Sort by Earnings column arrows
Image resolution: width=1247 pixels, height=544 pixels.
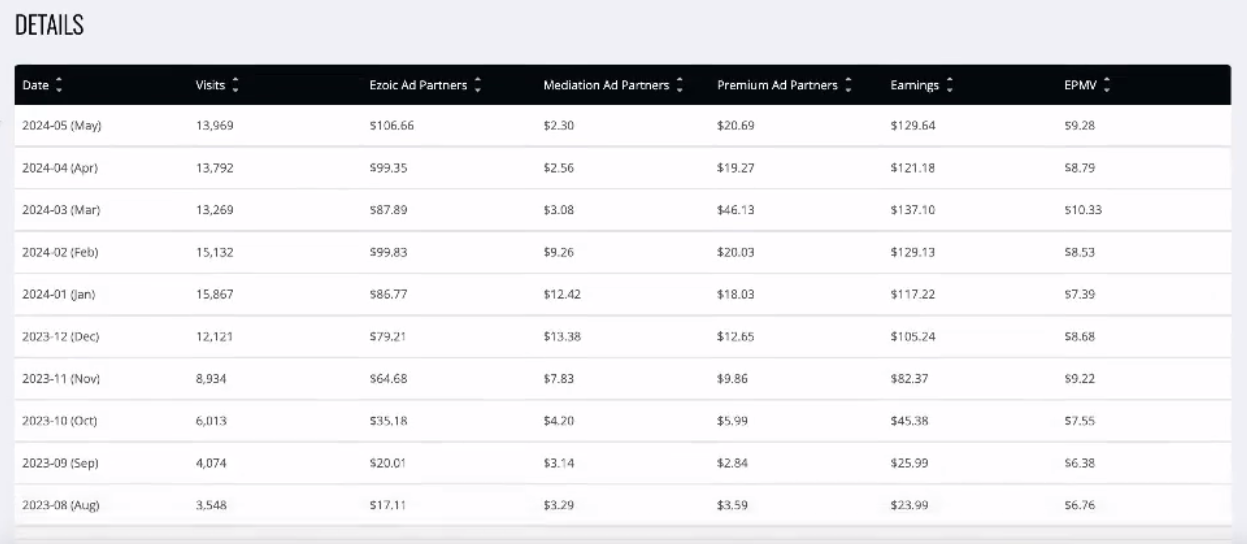pos(950,86)
